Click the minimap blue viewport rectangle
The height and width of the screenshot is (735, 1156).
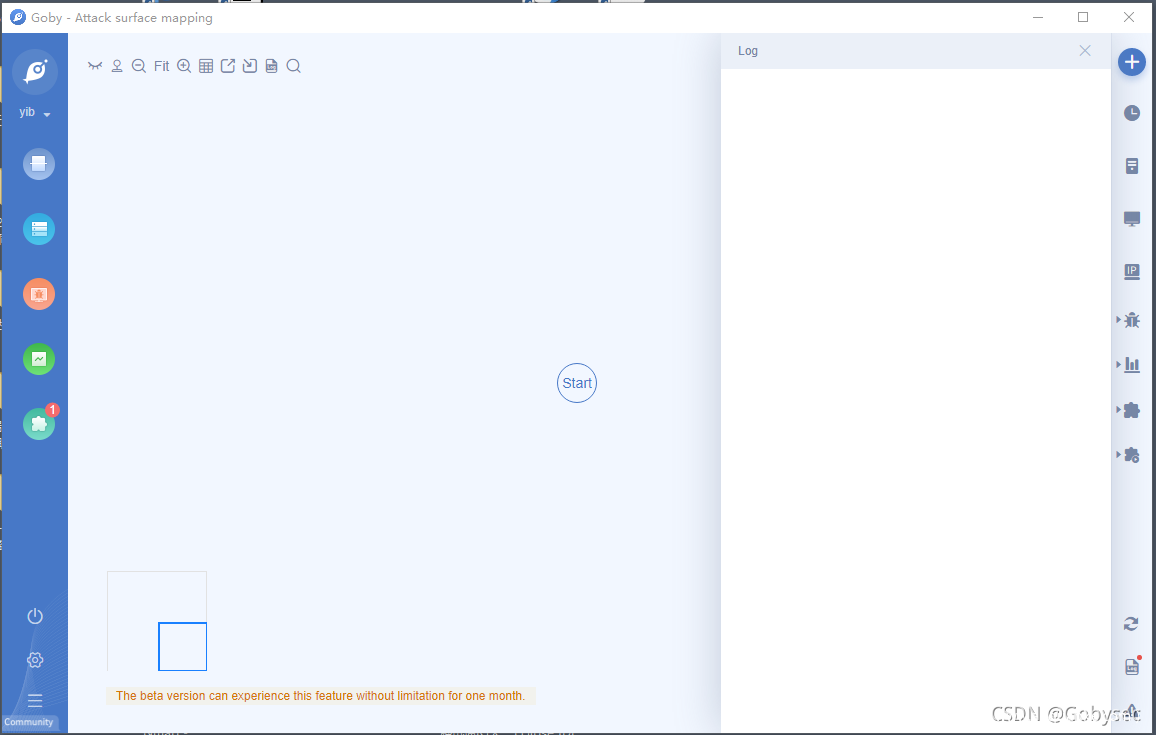click(x=182, y=646)
